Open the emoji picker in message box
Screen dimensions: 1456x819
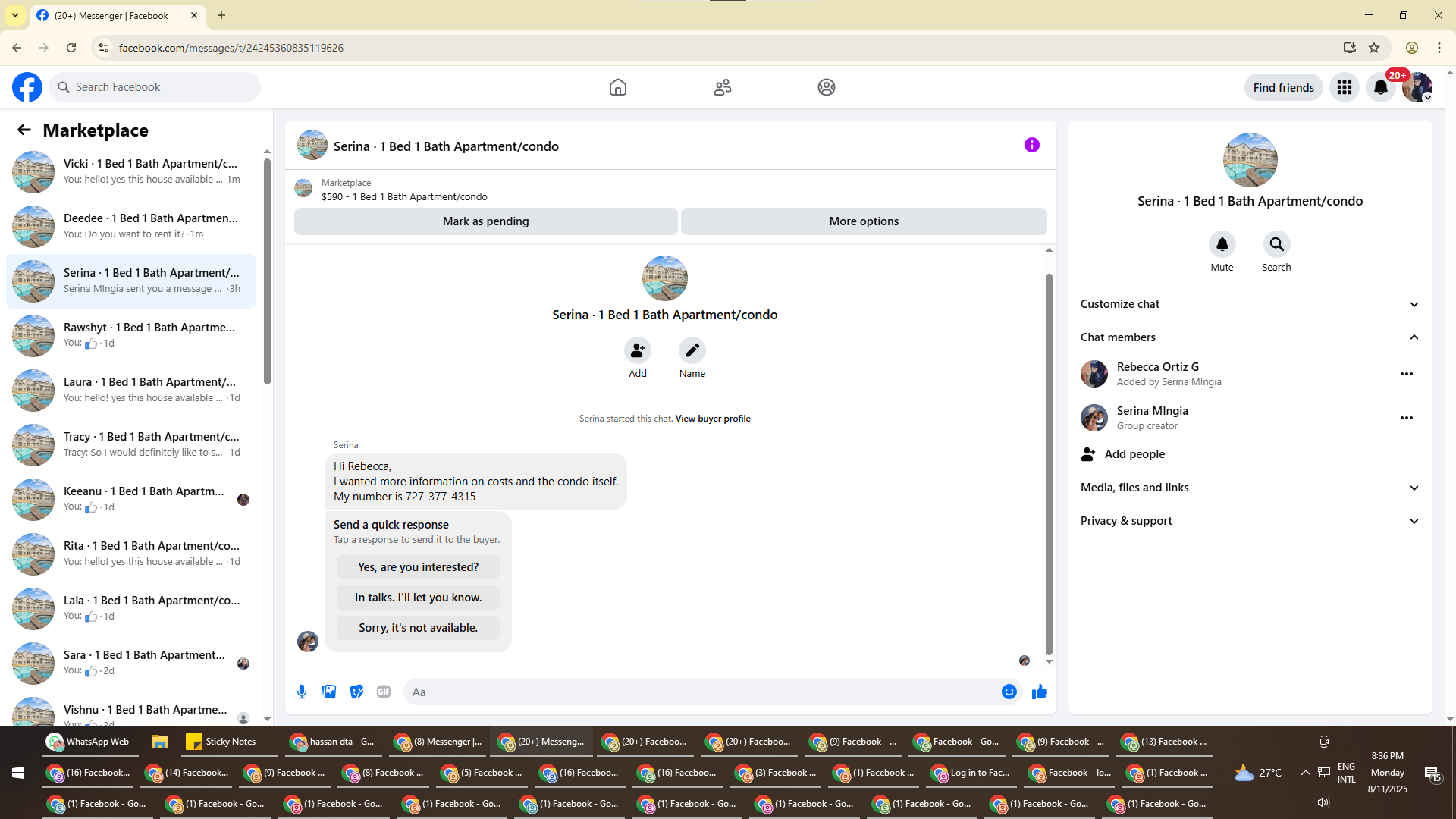1009,692
